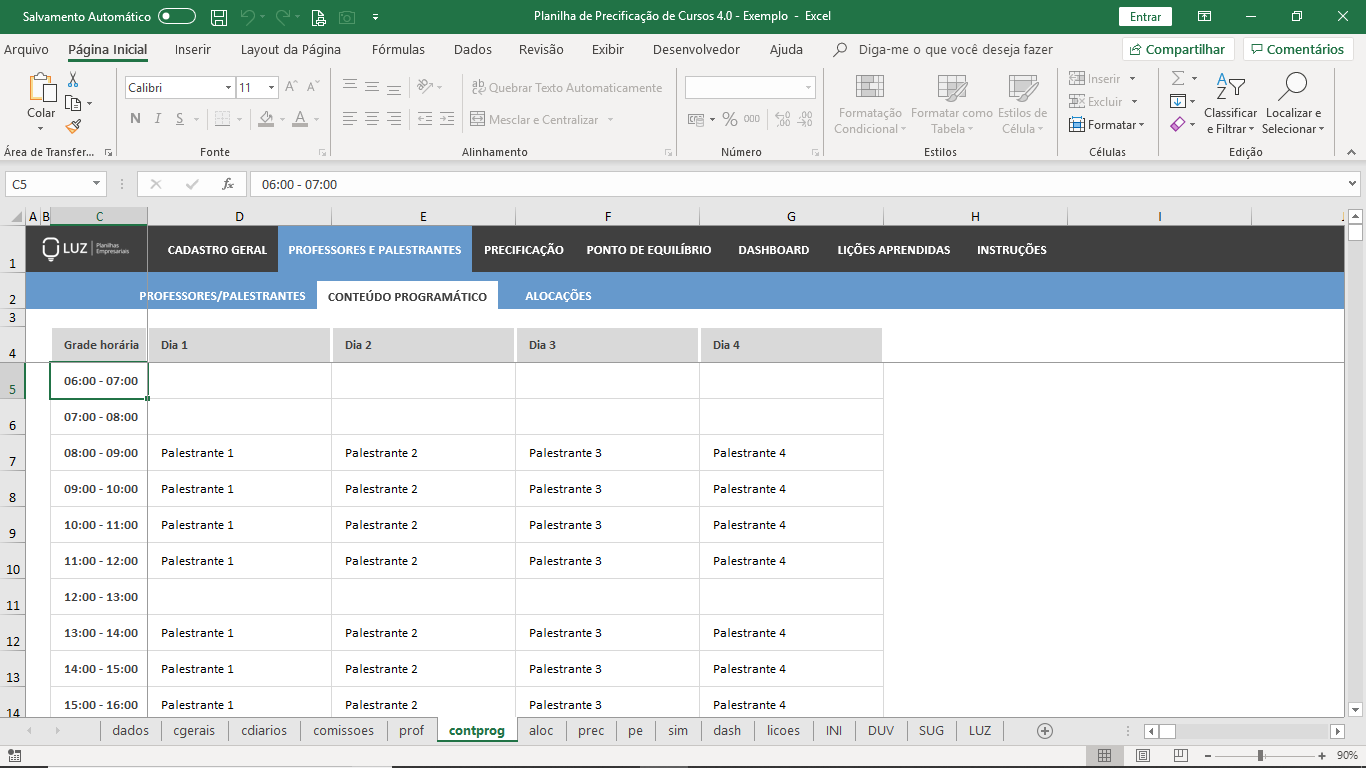
Task: Open the Name Box dropdown arrow
Action: click(97, 184)
